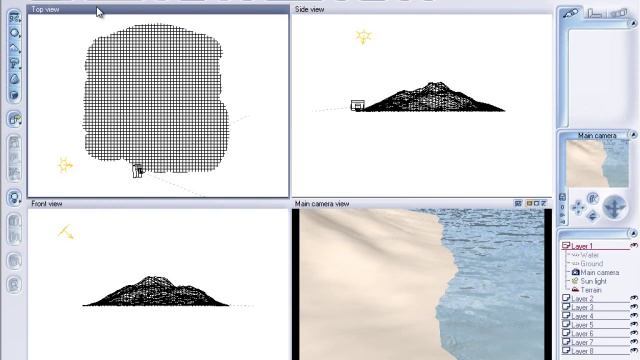Screen dimensions: 640x360
Task: Toggle visibility of Layer 1
Action: click(634, 245)
